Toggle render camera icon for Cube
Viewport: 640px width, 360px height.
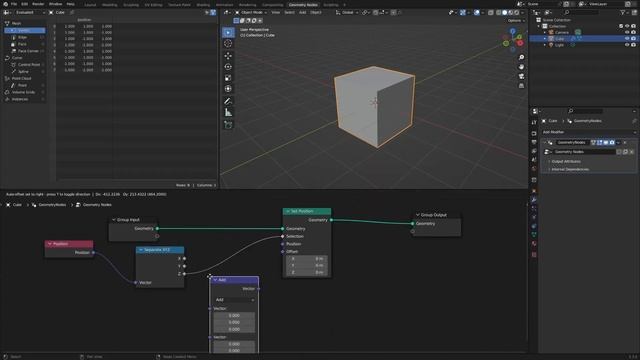pos(633,39)
